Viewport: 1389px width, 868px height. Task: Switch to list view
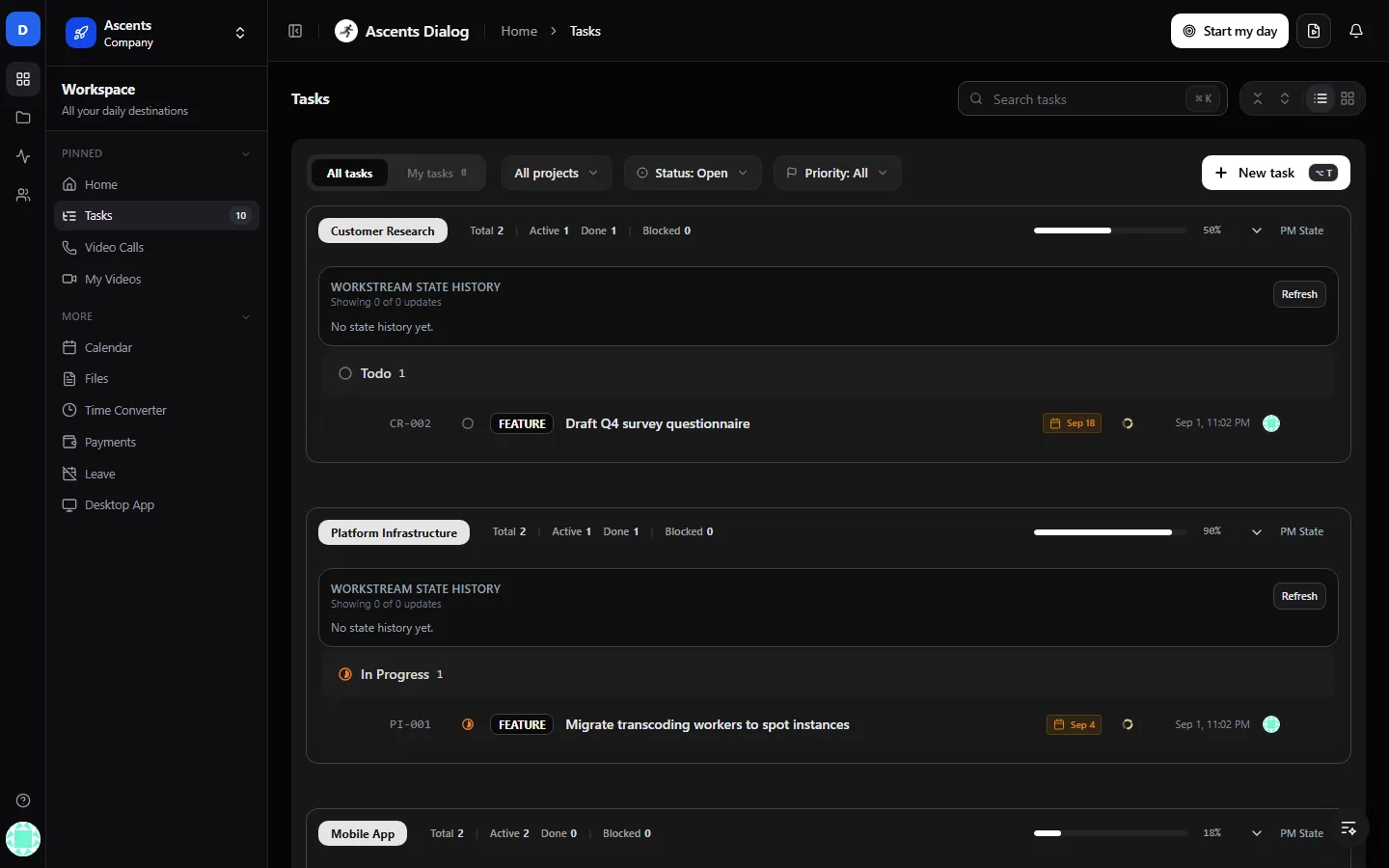1321,98
